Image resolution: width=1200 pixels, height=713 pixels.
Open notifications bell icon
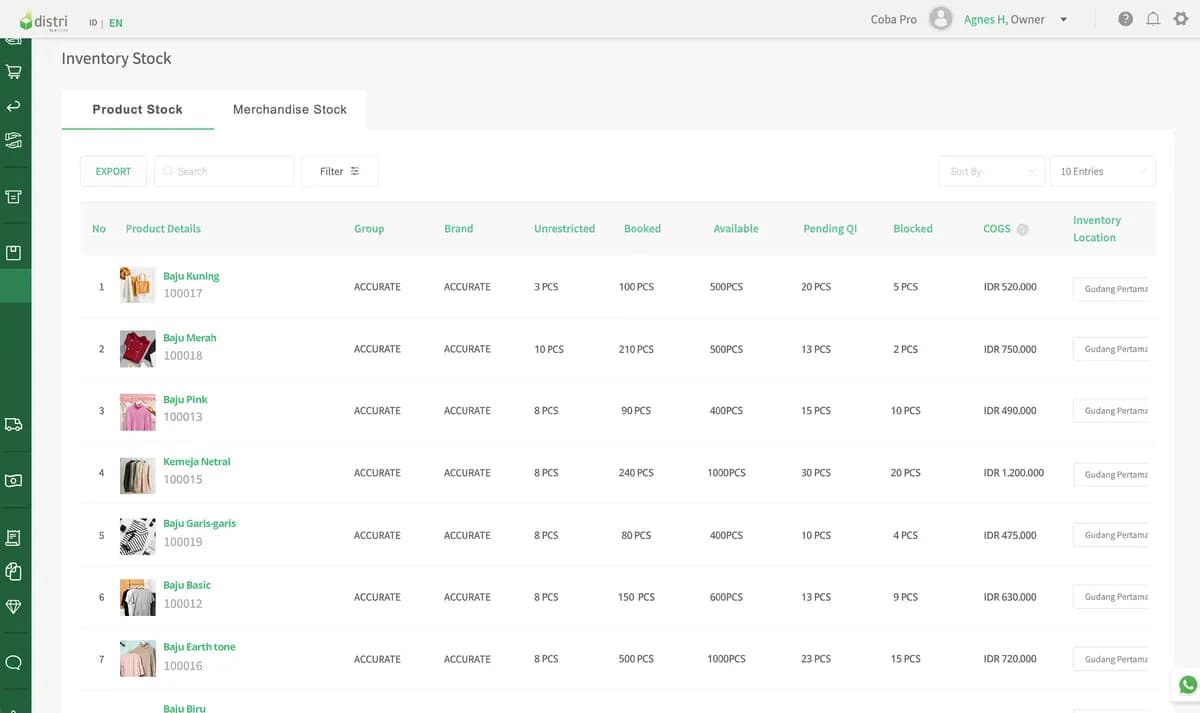(1153, 19)
